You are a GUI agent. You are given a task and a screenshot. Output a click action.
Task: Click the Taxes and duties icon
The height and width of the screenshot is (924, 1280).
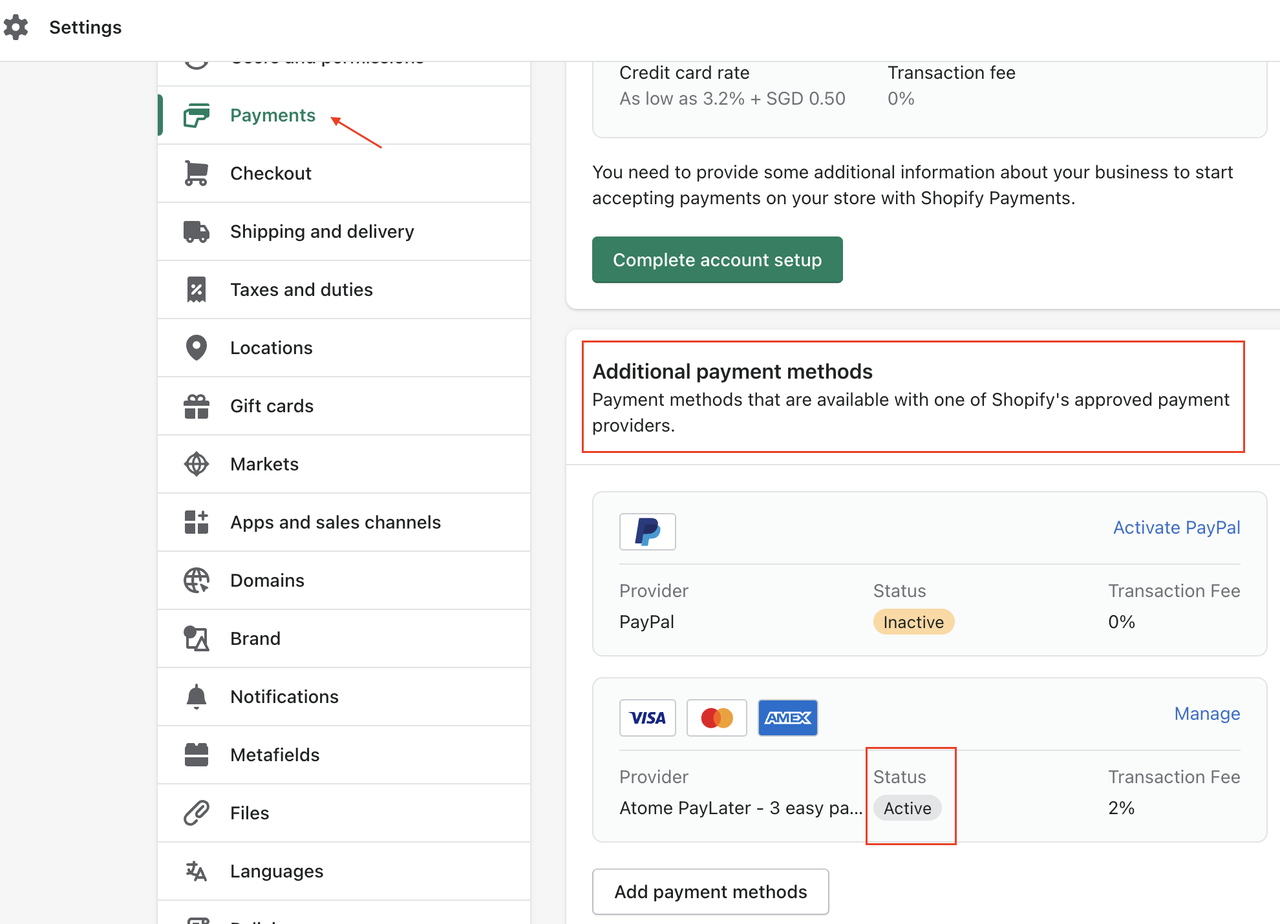(x=197, y=289)
